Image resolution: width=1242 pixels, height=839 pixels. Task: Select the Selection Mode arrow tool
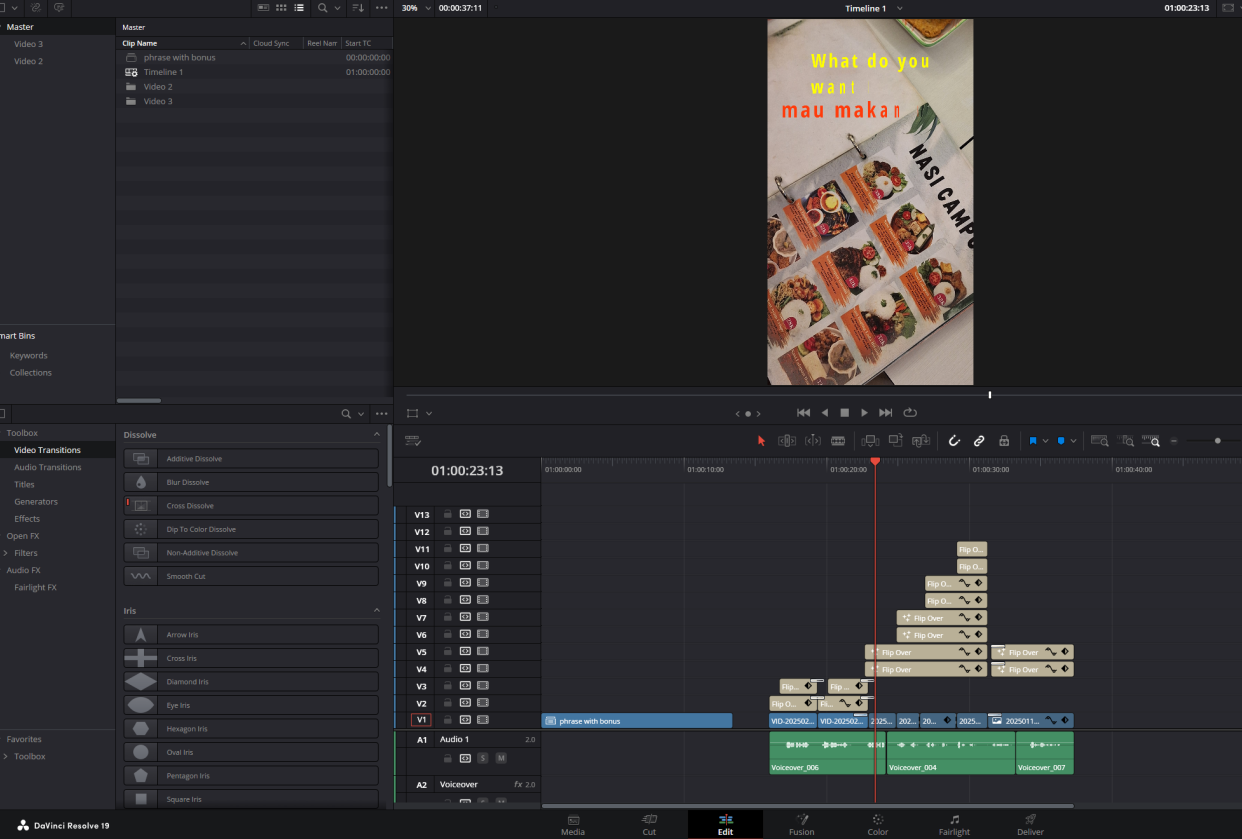tap(761, 440)
